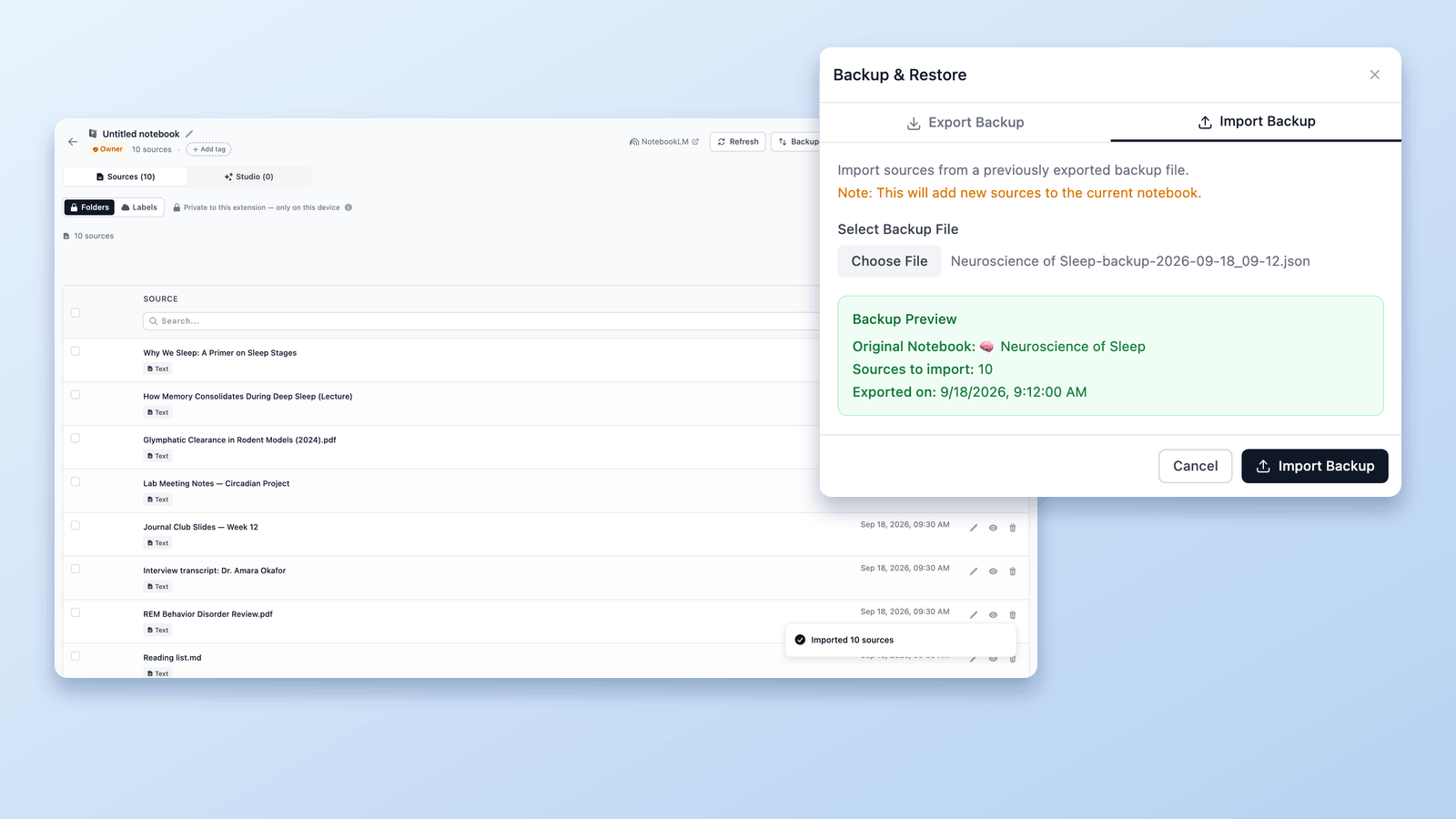Tick the Interview transcript: Dr. Amara Okafor checkbox
Image resolution: width=1456 pixels, height=819 pixels.
coord(76,570)
